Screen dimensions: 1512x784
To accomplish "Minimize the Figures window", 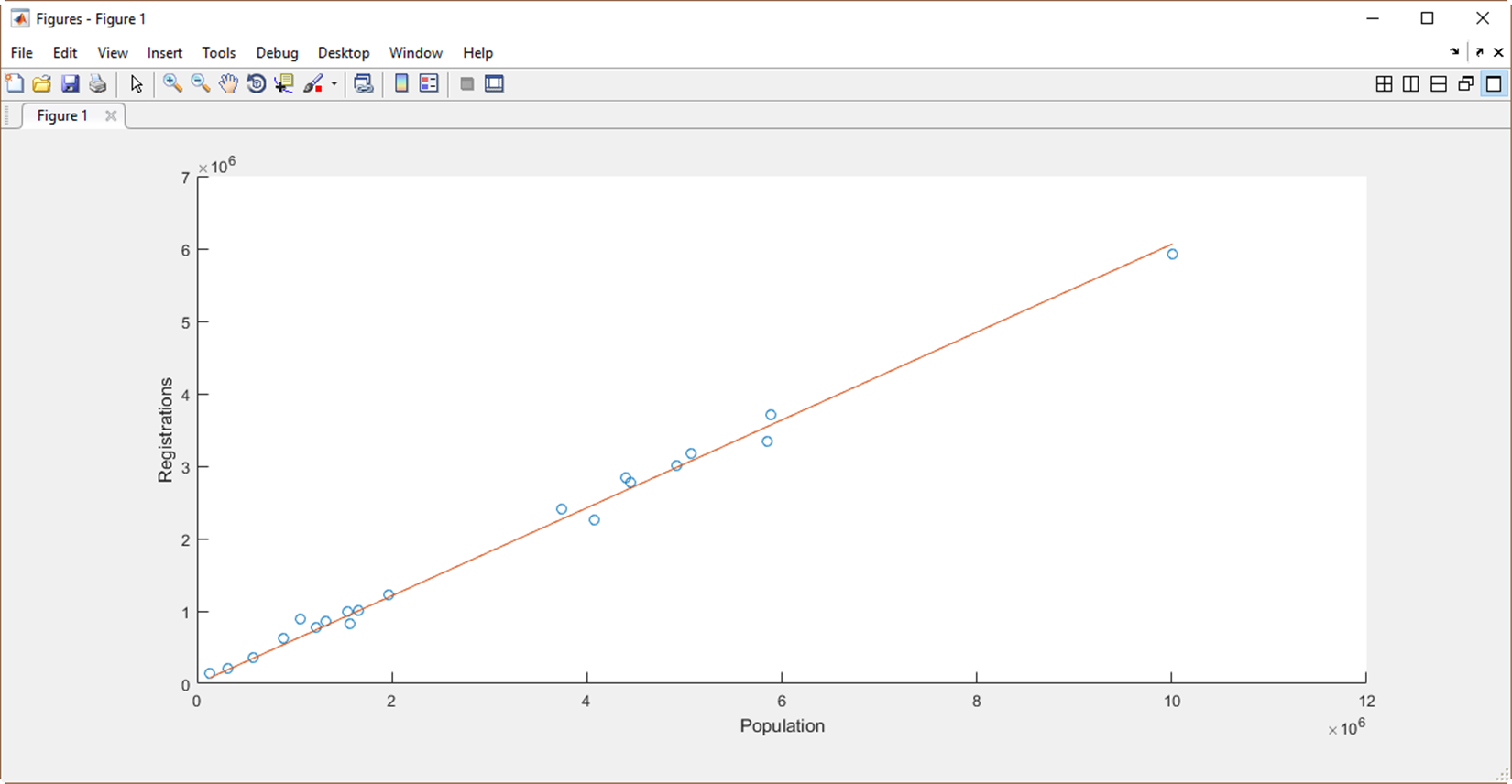I will pos(1372,18).
